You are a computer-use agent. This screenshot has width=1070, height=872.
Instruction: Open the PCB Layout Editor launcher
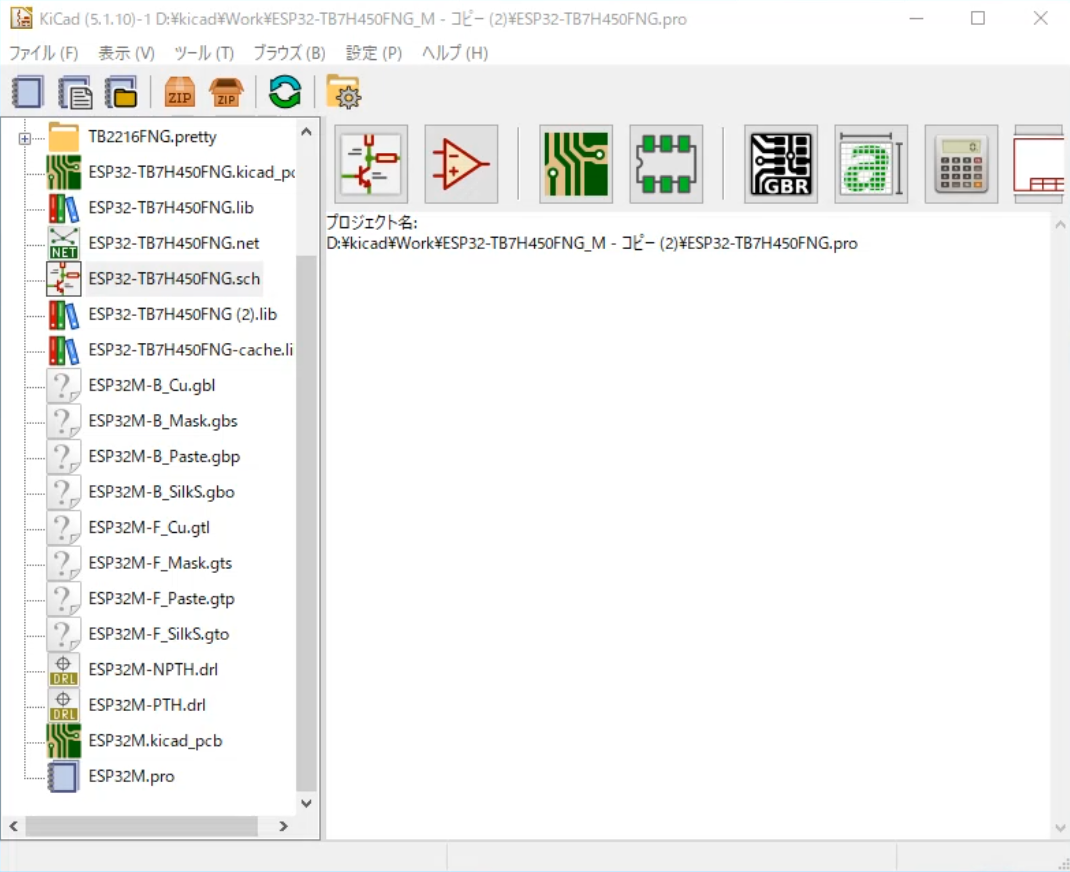pos(576,164)
